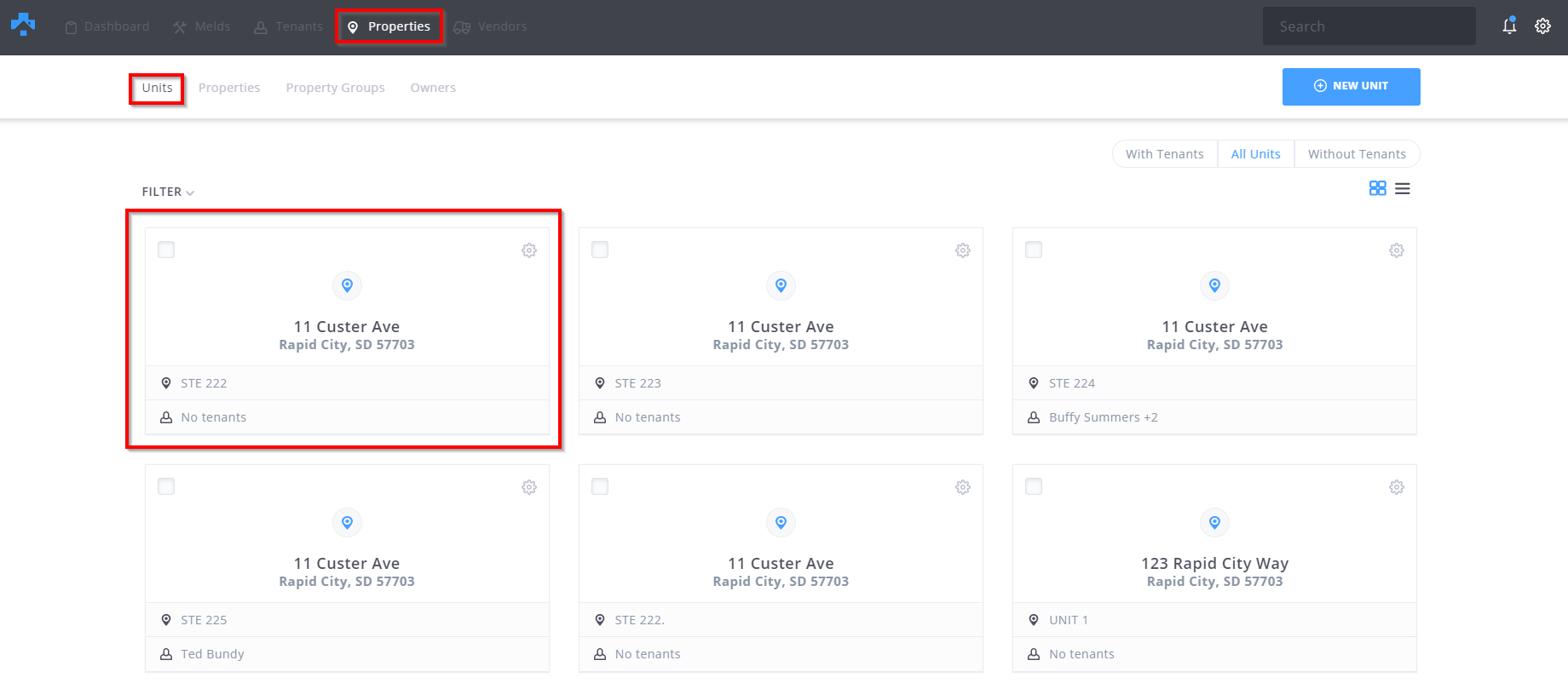Open Dashboard in top navigation

[x=107, y=26]
